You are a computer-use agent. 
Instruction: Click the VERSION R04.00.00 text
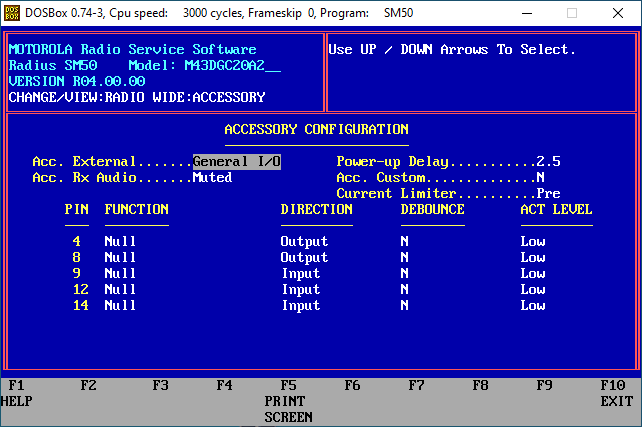pos(77,81)
